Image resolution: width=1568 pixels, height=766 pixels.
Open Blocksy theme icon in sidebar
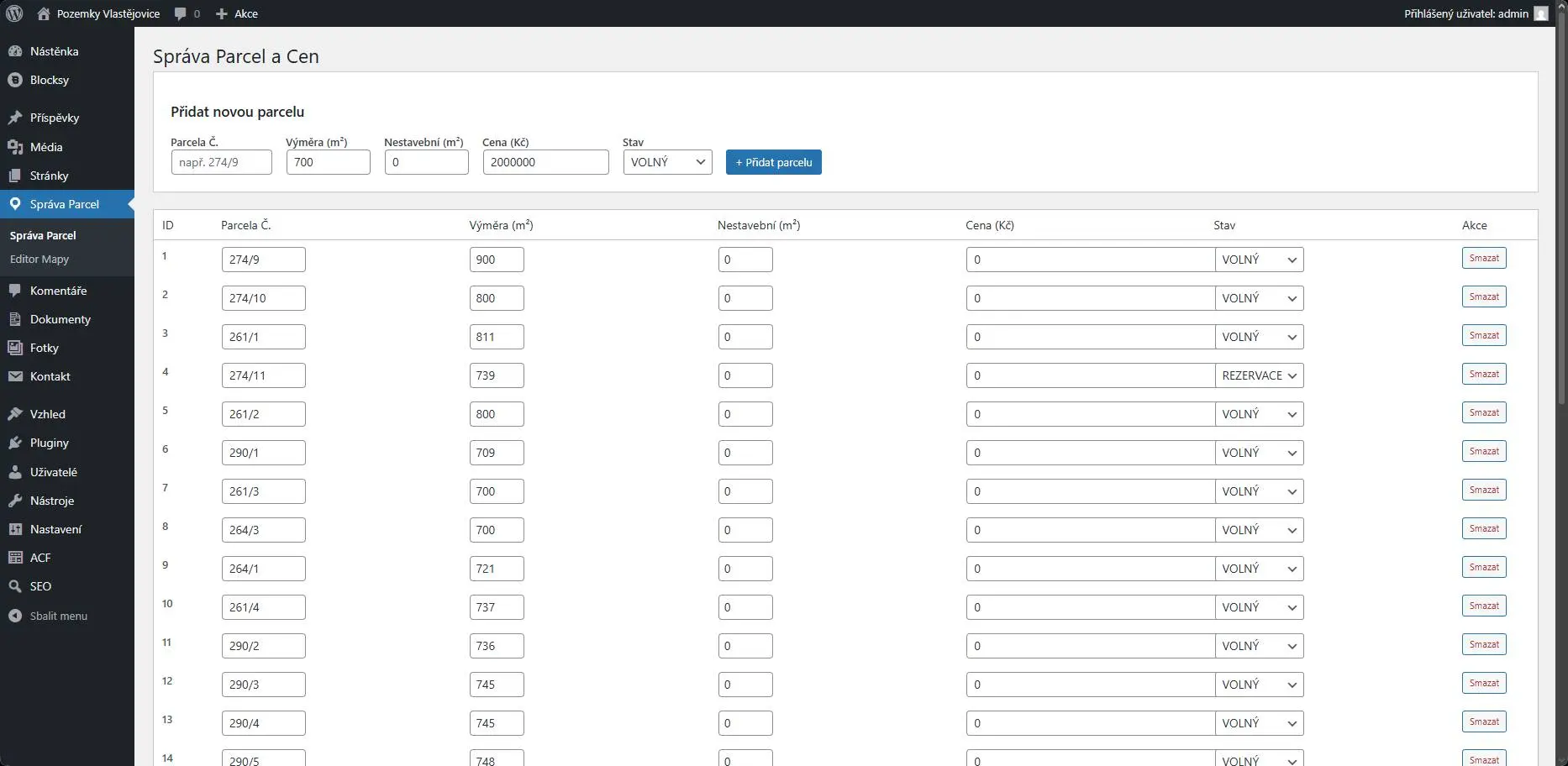[x=15, y=80]
